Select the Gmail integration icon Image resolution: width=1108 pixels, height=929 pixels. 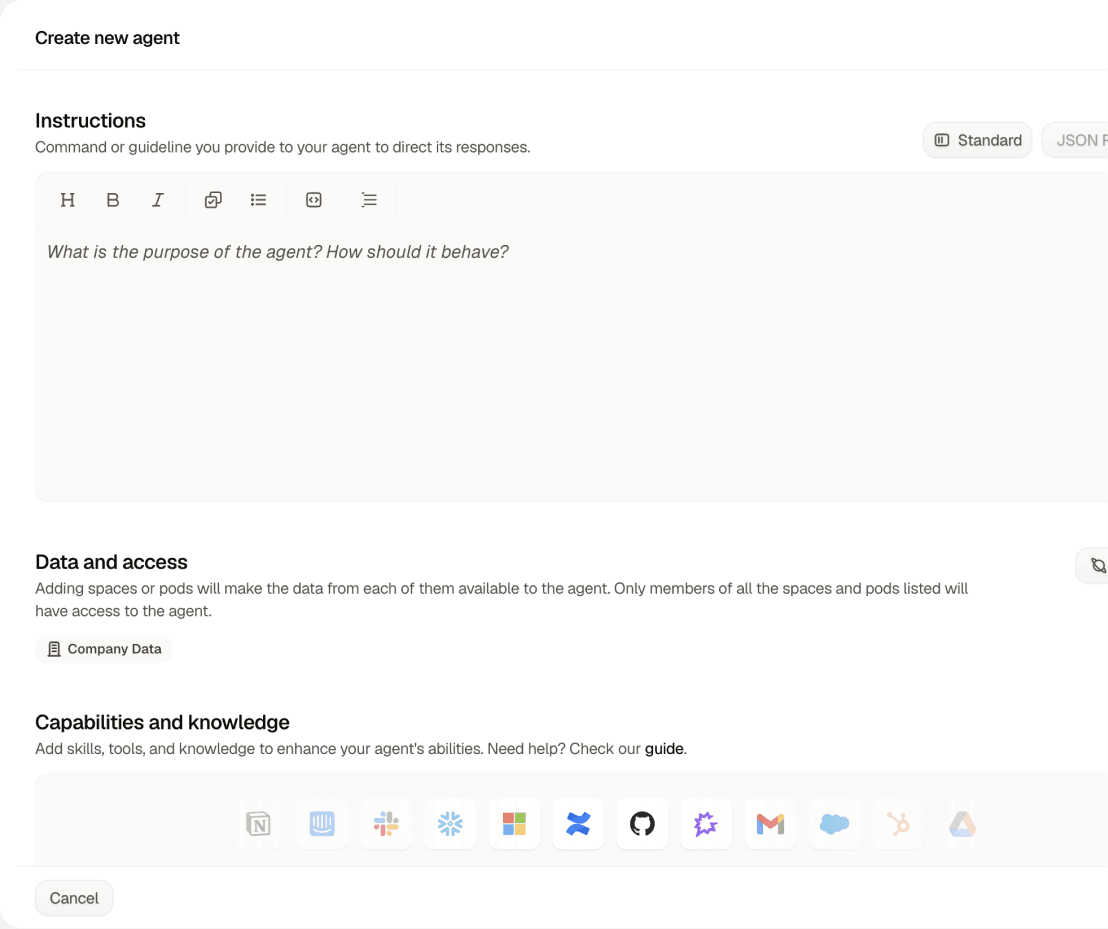tap(770, 824)
